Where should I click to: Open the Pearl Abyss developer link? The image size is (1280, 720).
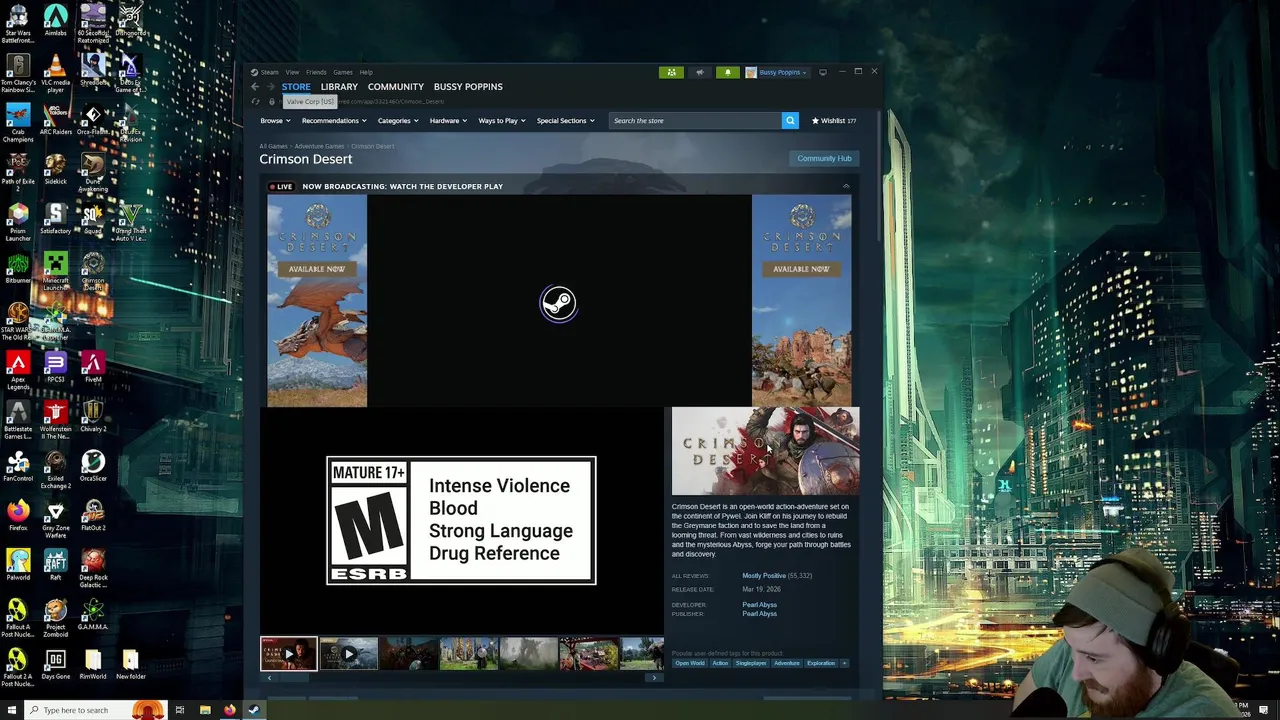coord(759,605)
